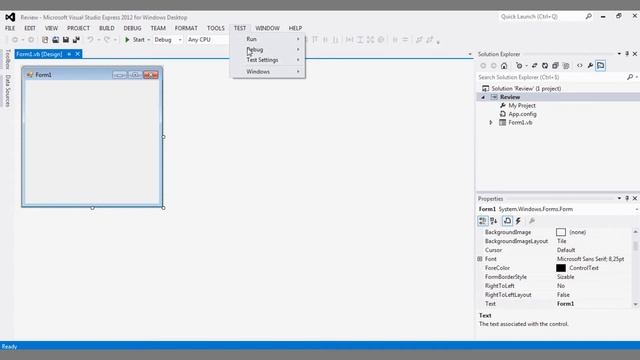
Task: Open the BUILD menu
Action: click(107, 28)
